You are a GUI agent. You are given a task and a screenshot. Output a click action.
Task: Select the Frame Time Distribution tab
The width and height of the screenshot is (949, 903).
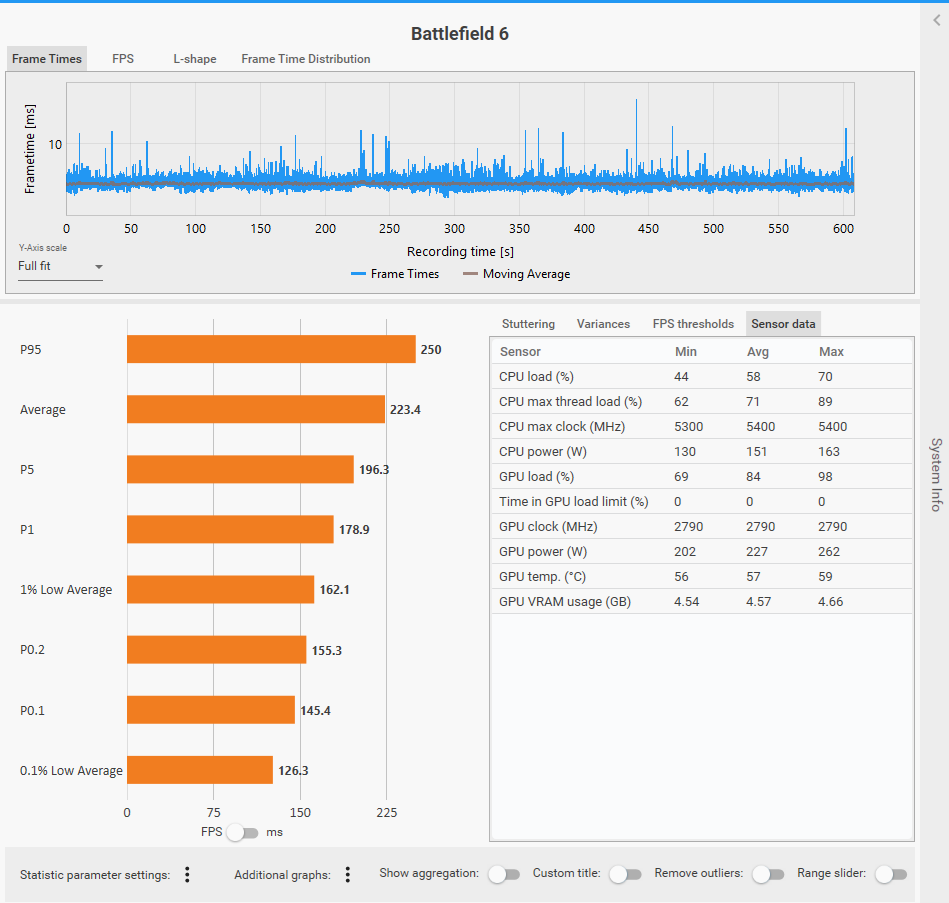click(x=306, y=59)
